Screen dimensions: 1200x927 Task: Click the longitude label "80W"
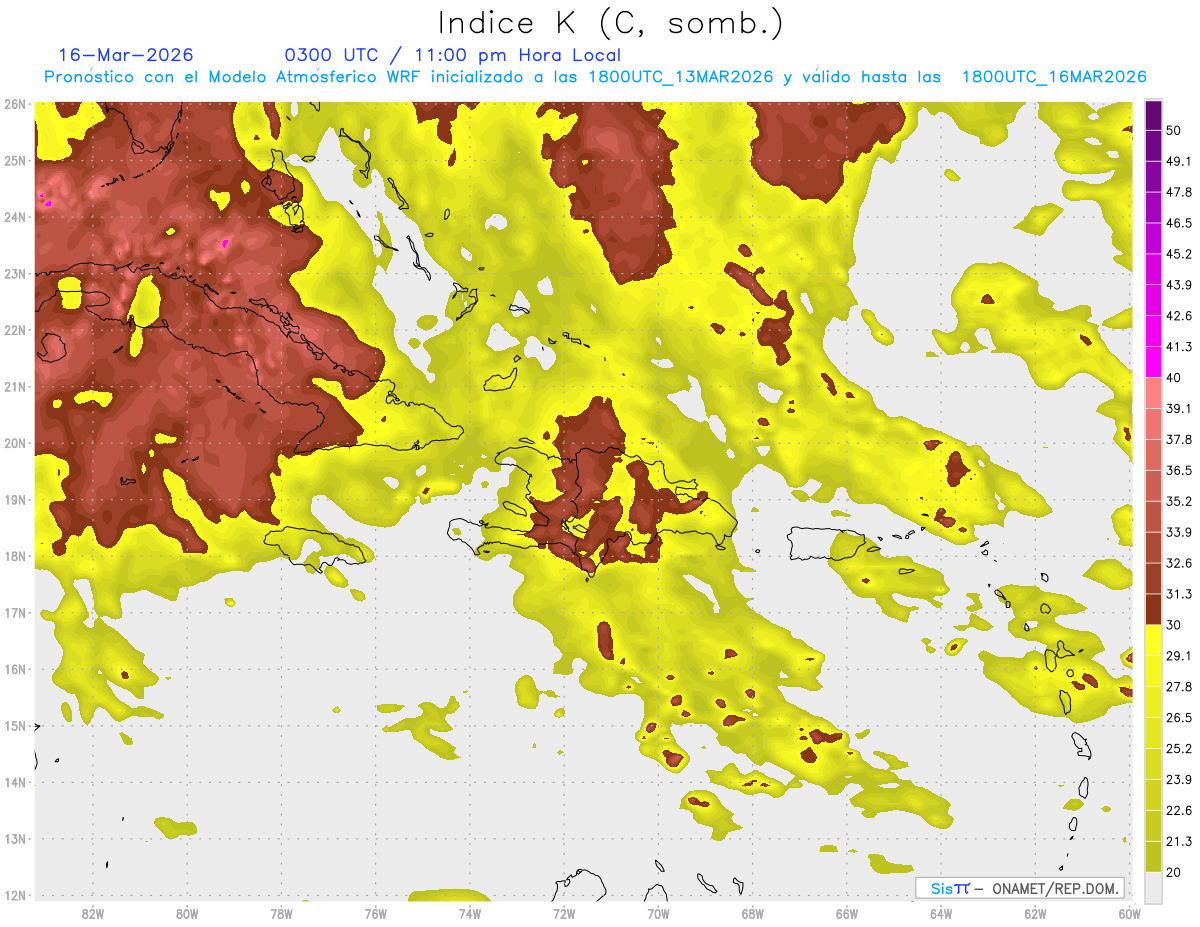click(186, 914)
